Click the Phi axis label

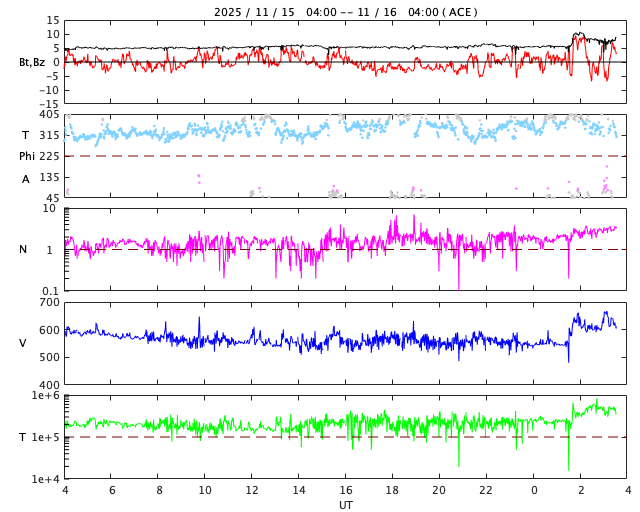coord(30,156)
